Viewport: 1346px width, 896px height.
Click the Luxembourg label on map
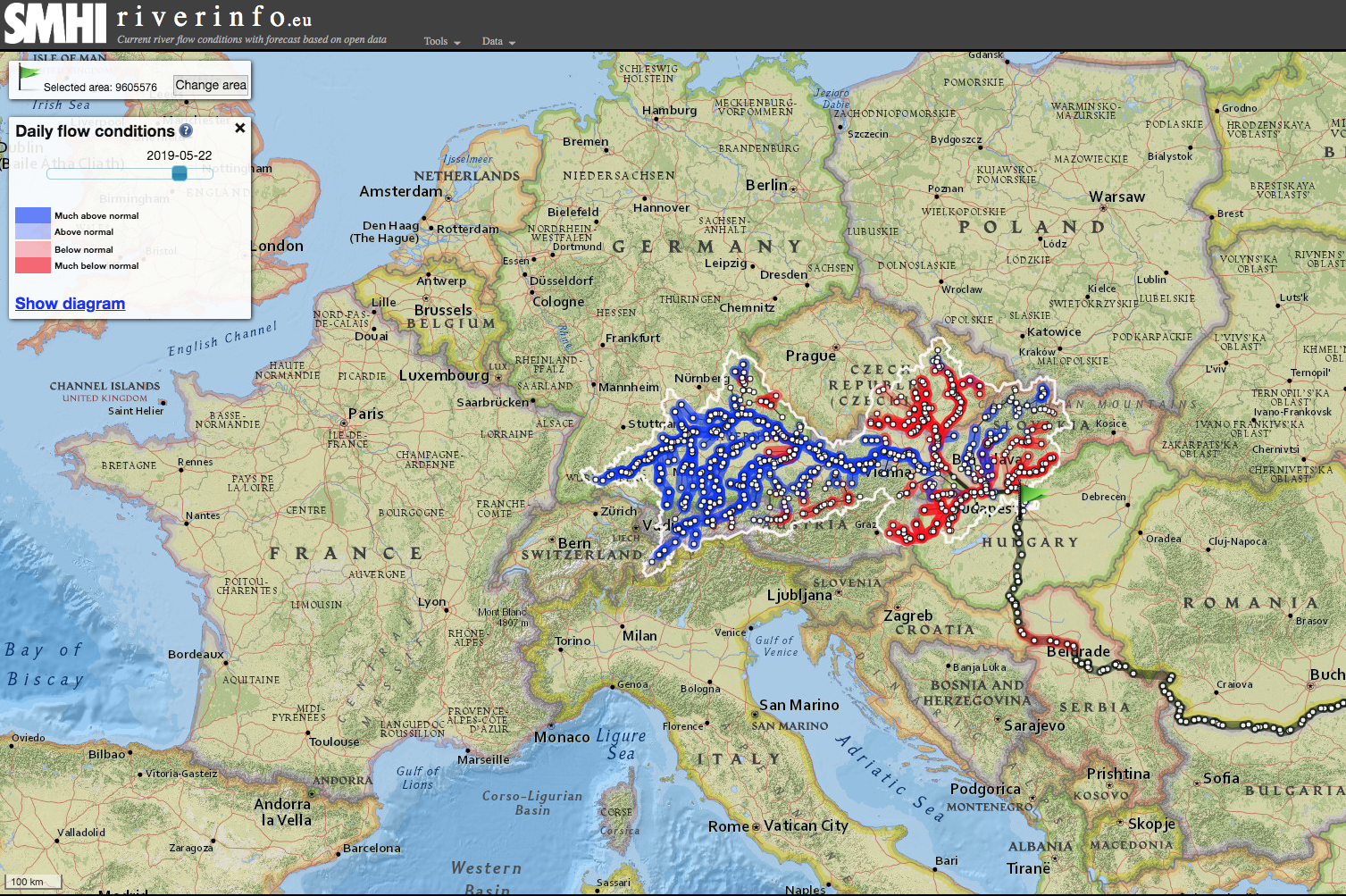[x=444, y=375]
